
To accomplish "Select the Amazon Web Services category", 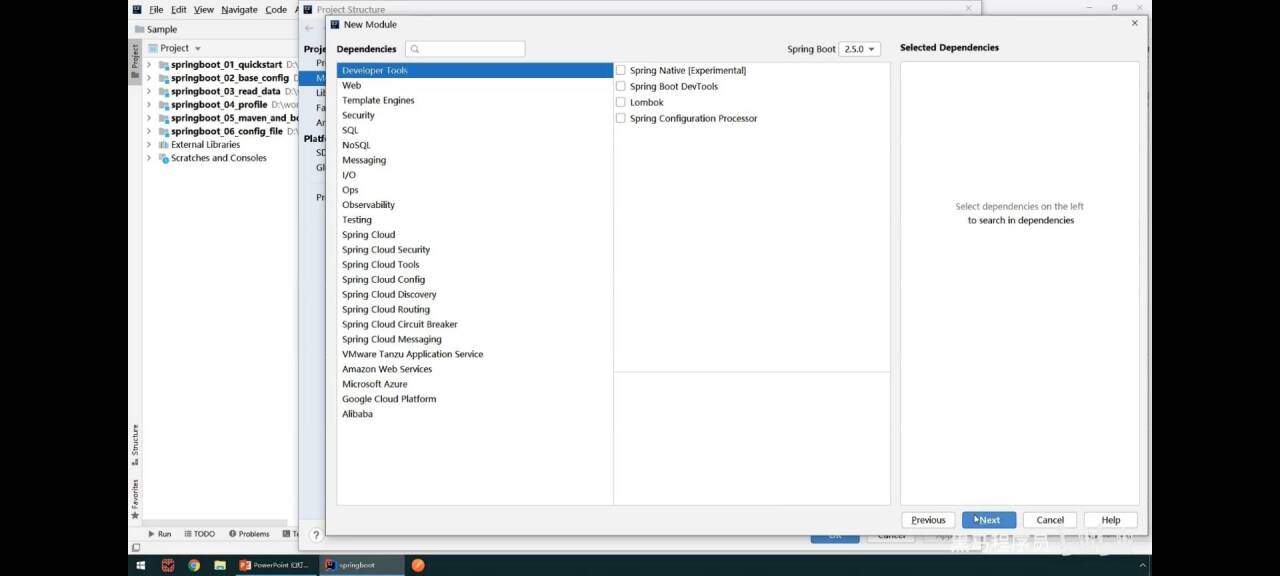I will coord(475,370).
